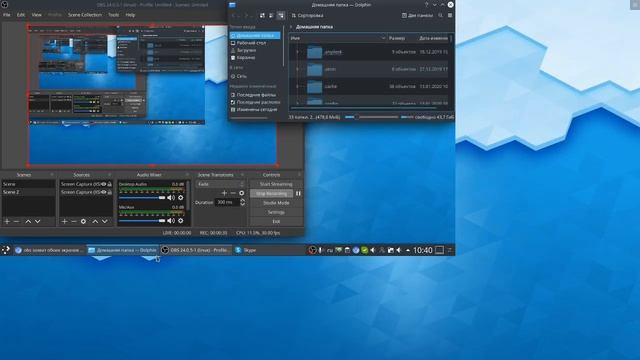This screenshot has width=640, height=360.
Task: Lock the first Screen Capture source
Action: 109,184
